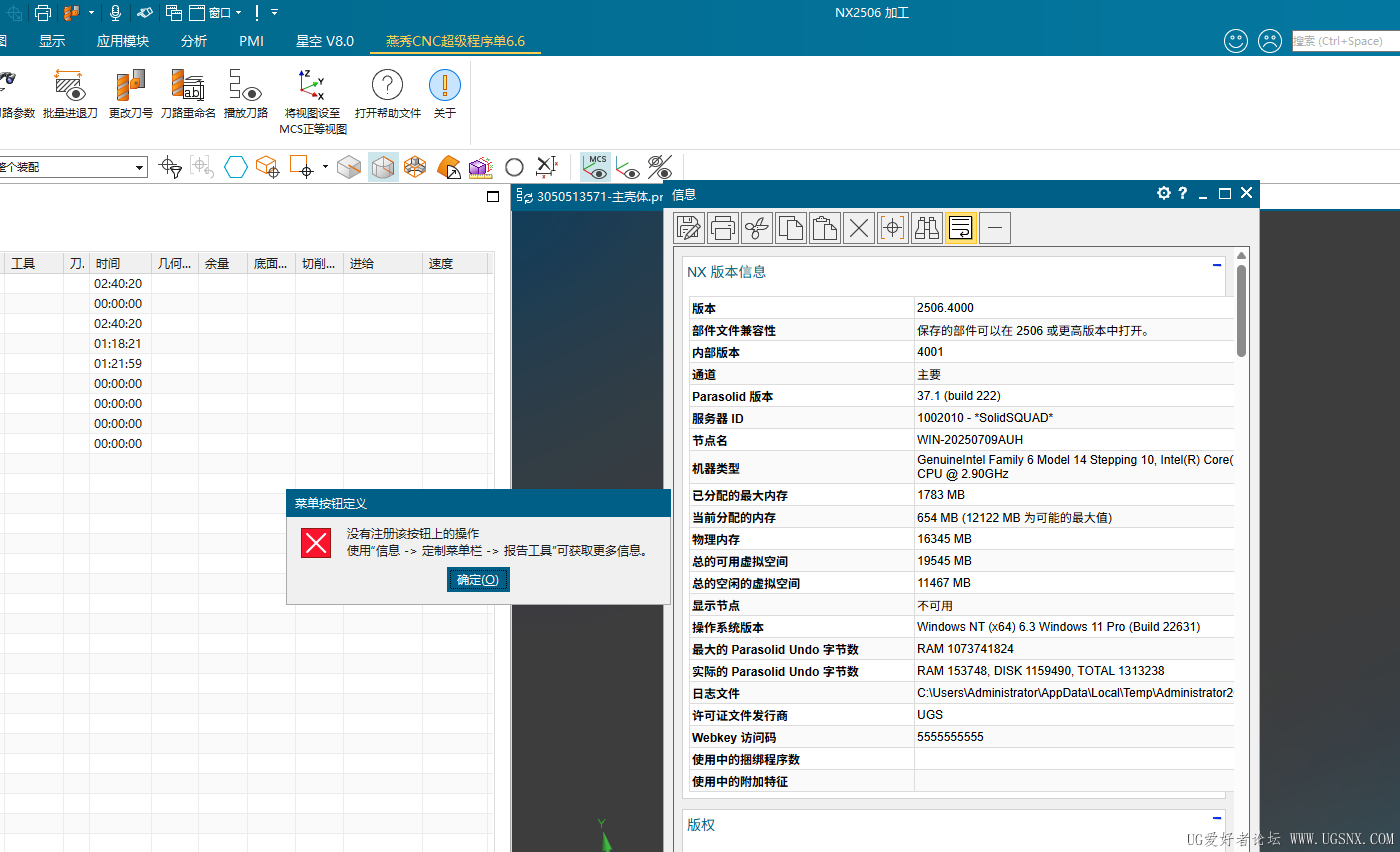Click the binoculars find icon in 信息 window

[x=927, y=229]
